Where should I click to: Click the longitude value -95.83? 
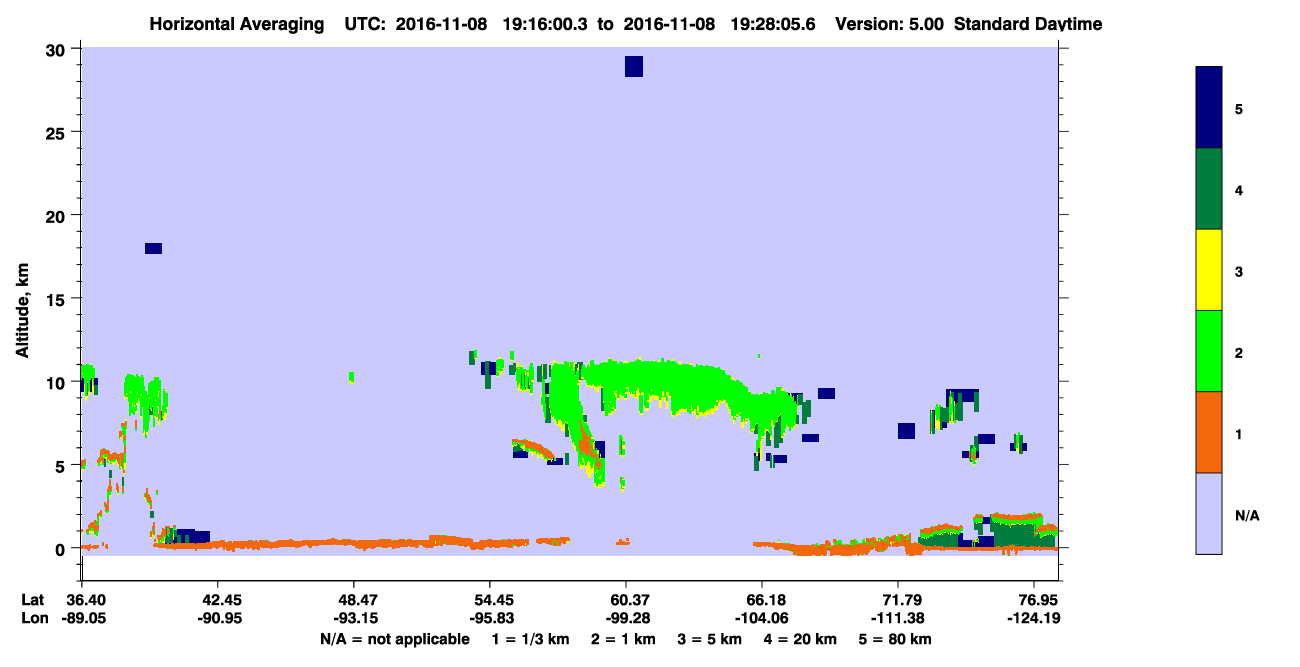tap(490, 618)
